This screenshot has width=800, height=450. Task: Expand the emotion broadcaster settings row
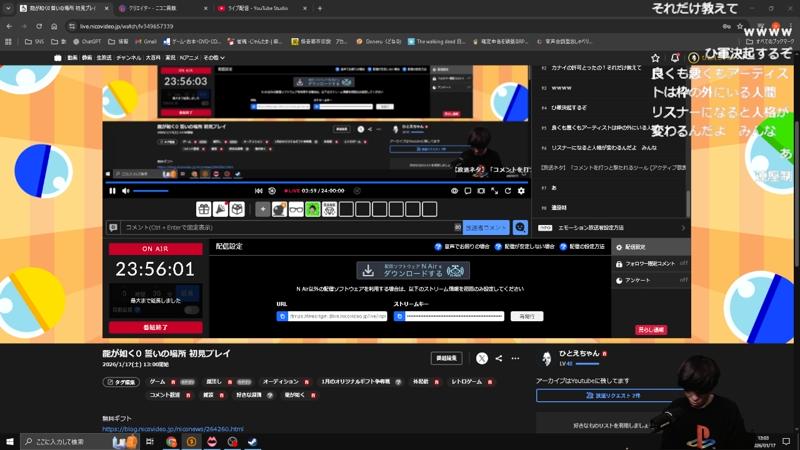[612, 228]
